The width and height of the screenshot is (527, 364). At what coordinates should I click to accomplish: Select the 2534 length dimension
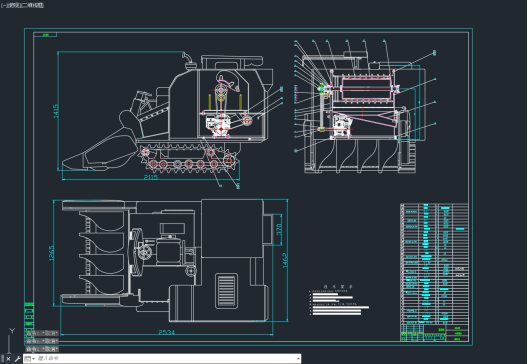[166, 332]
